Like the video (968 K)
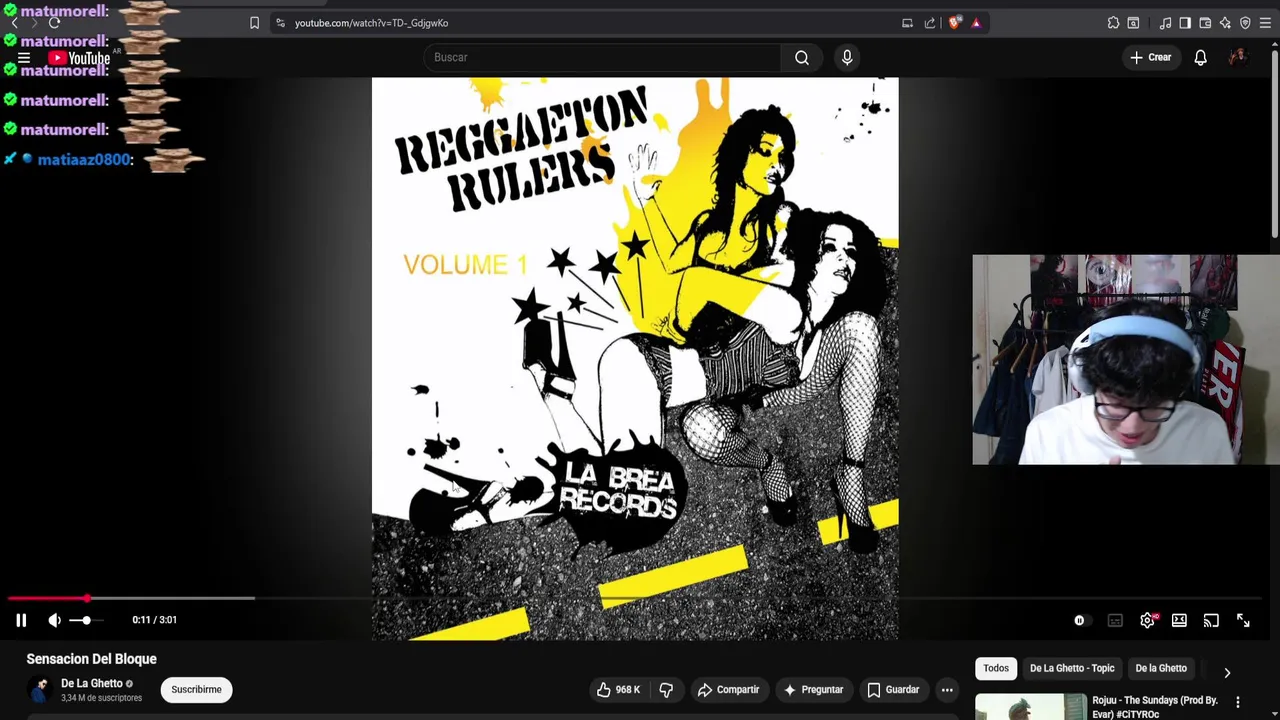Image resolution: width=1280 pixels, height=720 pixels. [618, 690]
